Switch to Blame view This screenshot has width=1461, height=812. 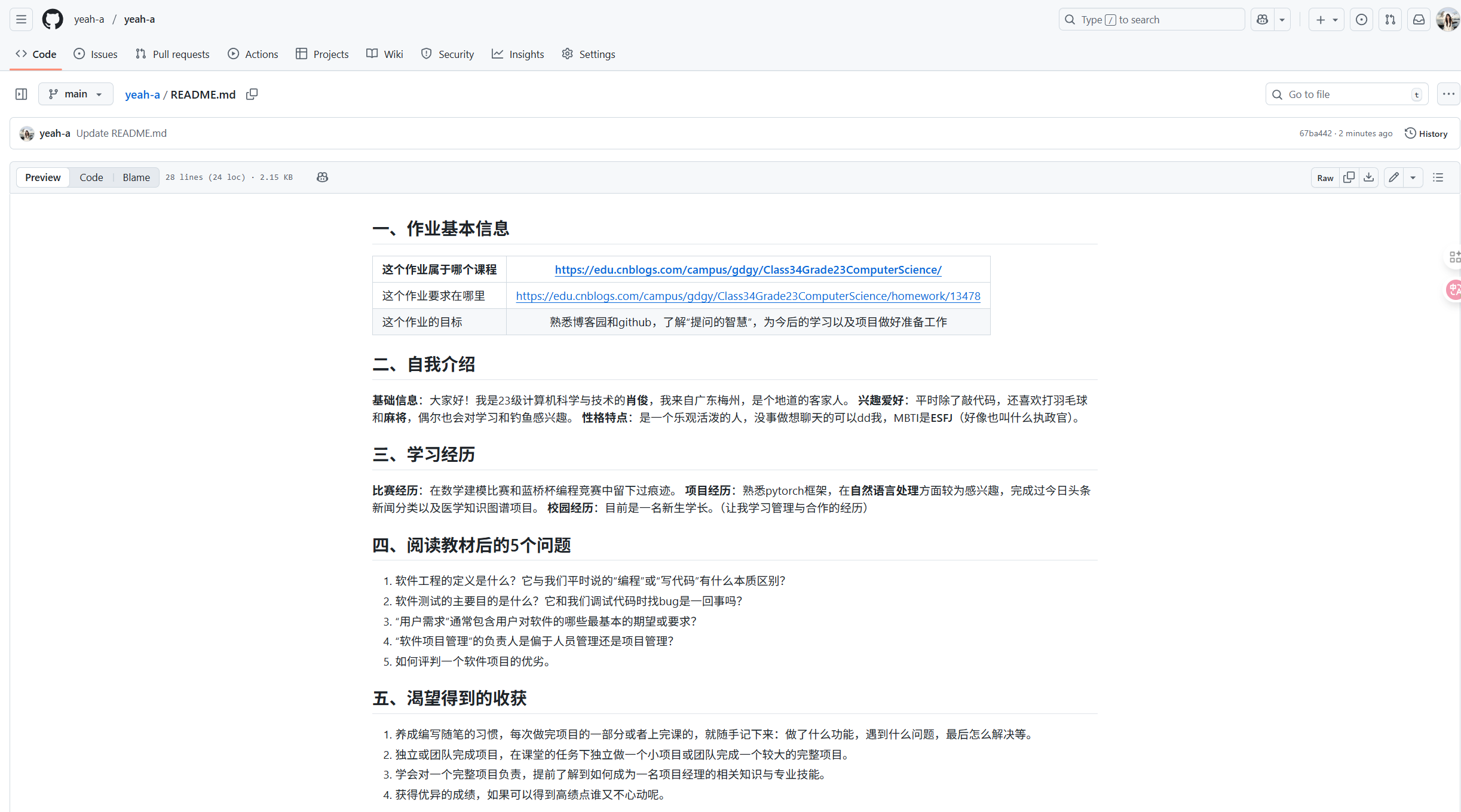point(136,177)
